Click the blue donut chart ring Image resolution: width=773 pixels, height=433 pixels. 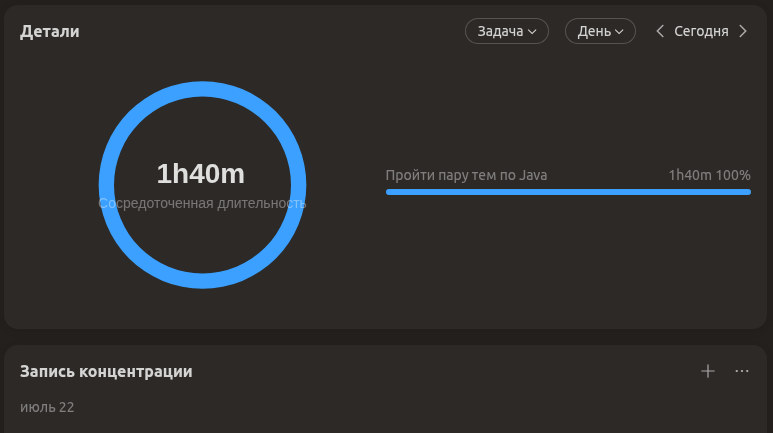202,89
